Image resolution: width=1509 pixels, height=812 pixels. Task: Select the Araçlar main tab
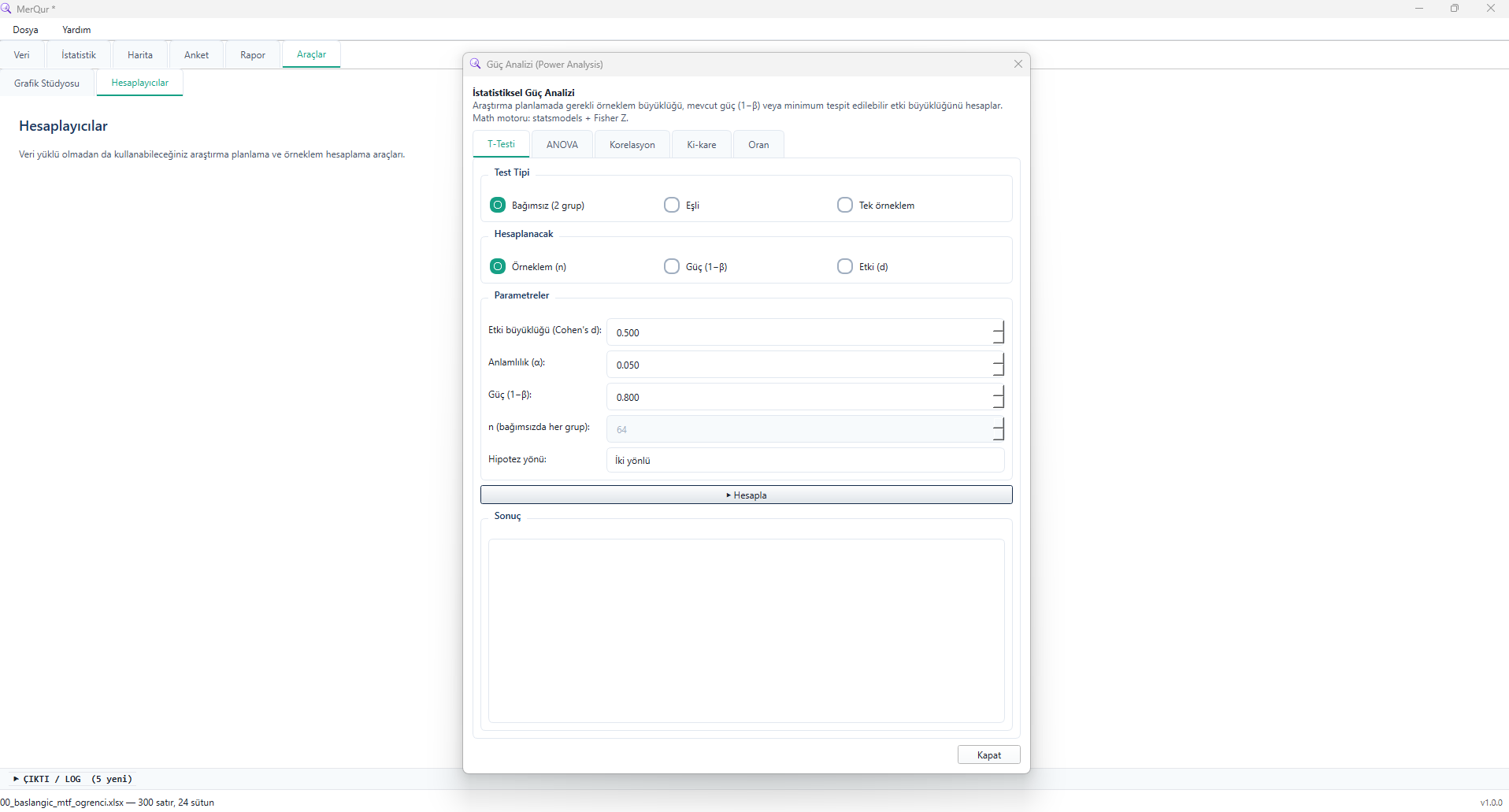(311, 54)
